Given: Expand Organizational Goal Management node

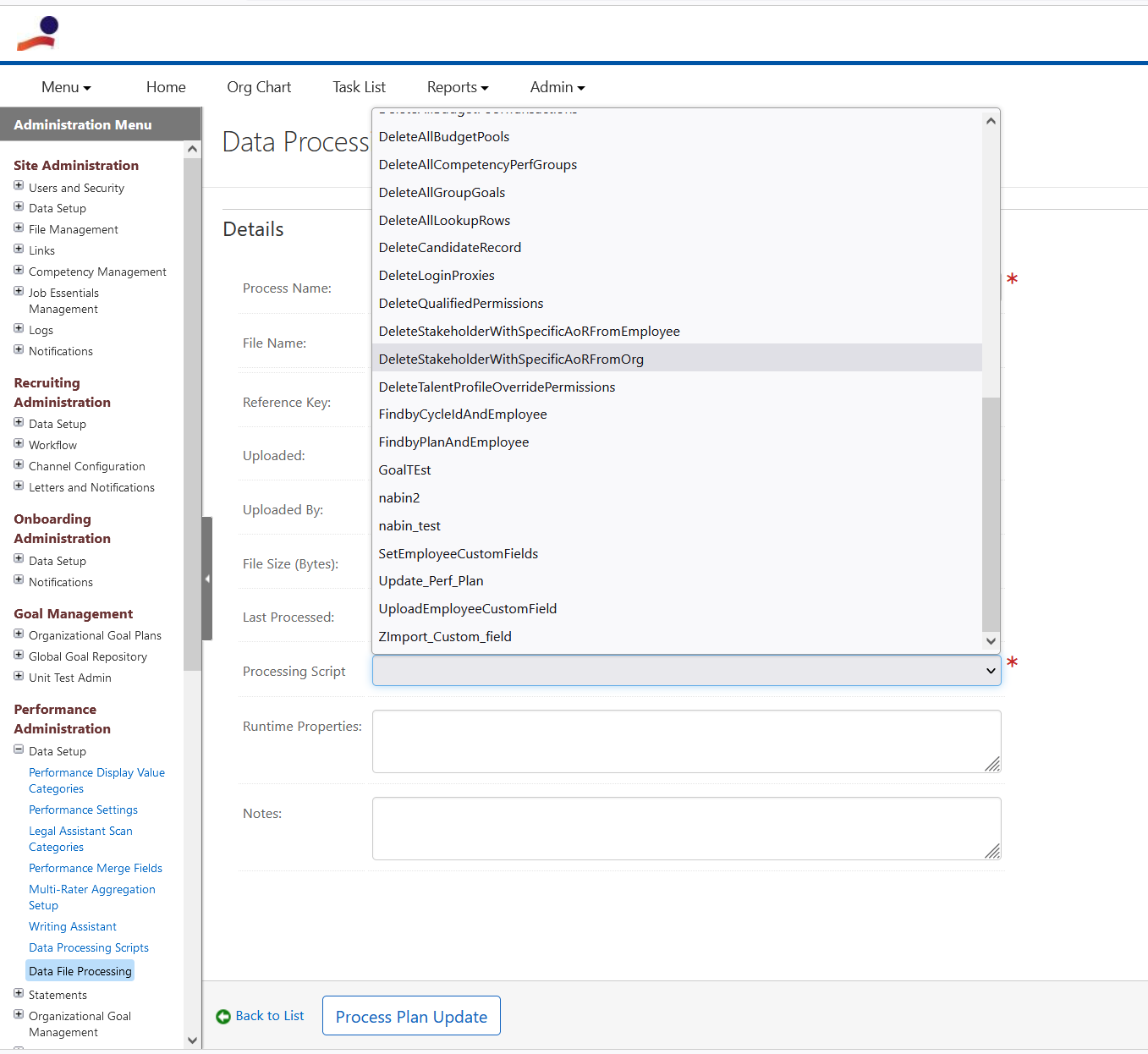Looking at the screenshot, I should click(x=19, y=1014).
